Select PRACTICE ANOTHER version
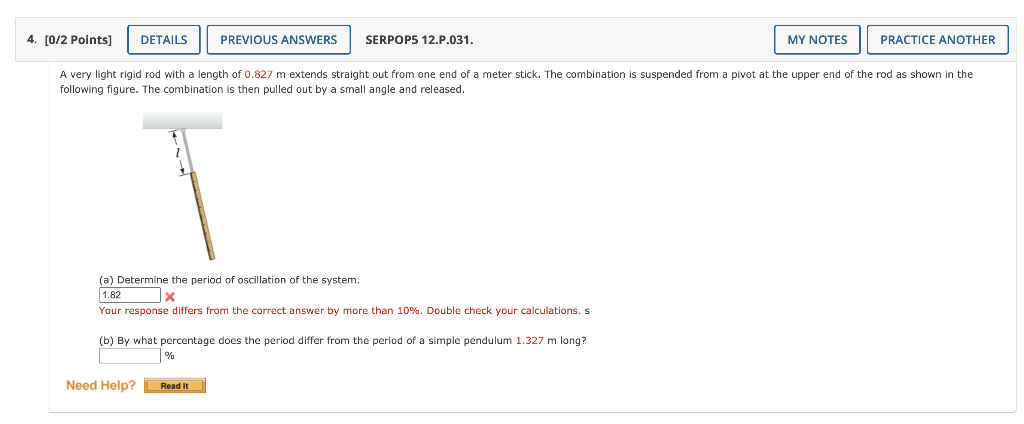1024x424 pixels. [938, 40]
